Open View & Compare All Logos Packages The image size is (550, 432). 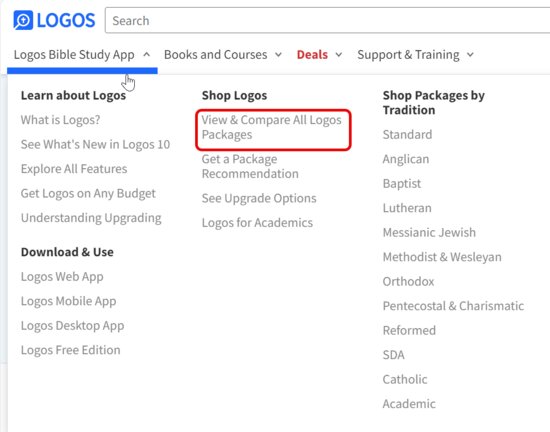coord(271,127)
